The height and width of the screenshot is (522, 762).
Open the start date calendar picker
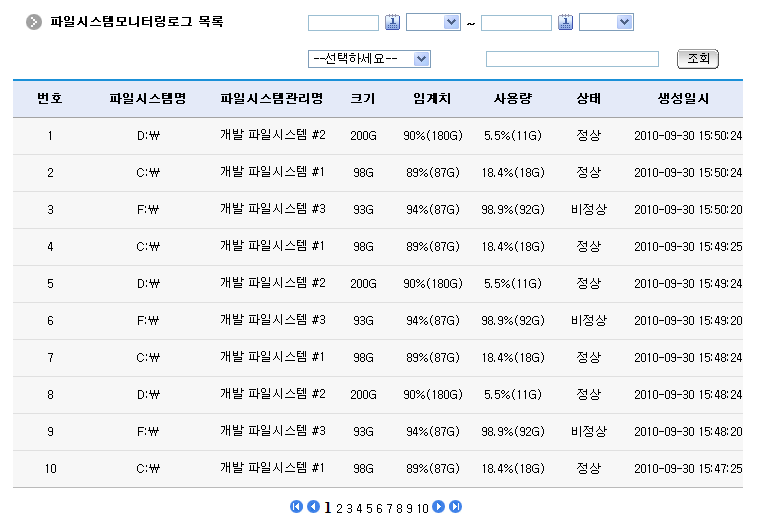tap(393, 22)
